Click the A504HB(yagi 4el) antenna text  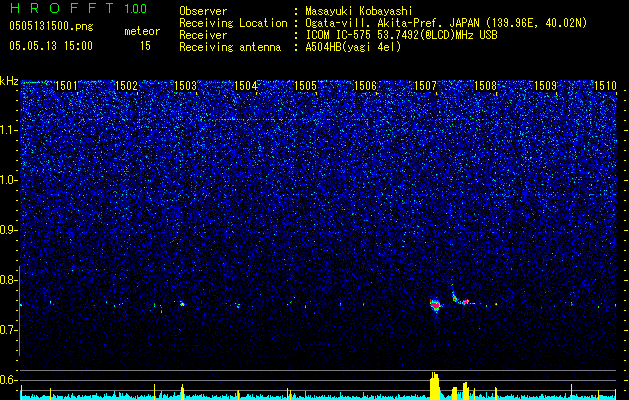pyautogui.click(x=353, y=47)
